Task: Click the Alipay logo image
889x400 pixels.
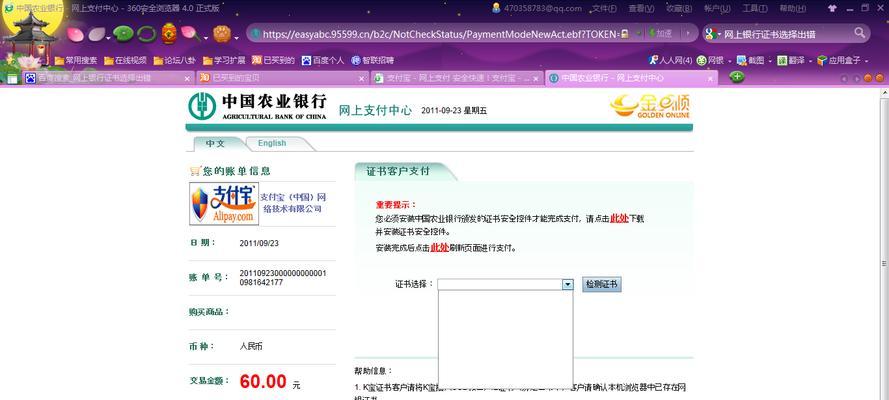Action: (223, 204)
